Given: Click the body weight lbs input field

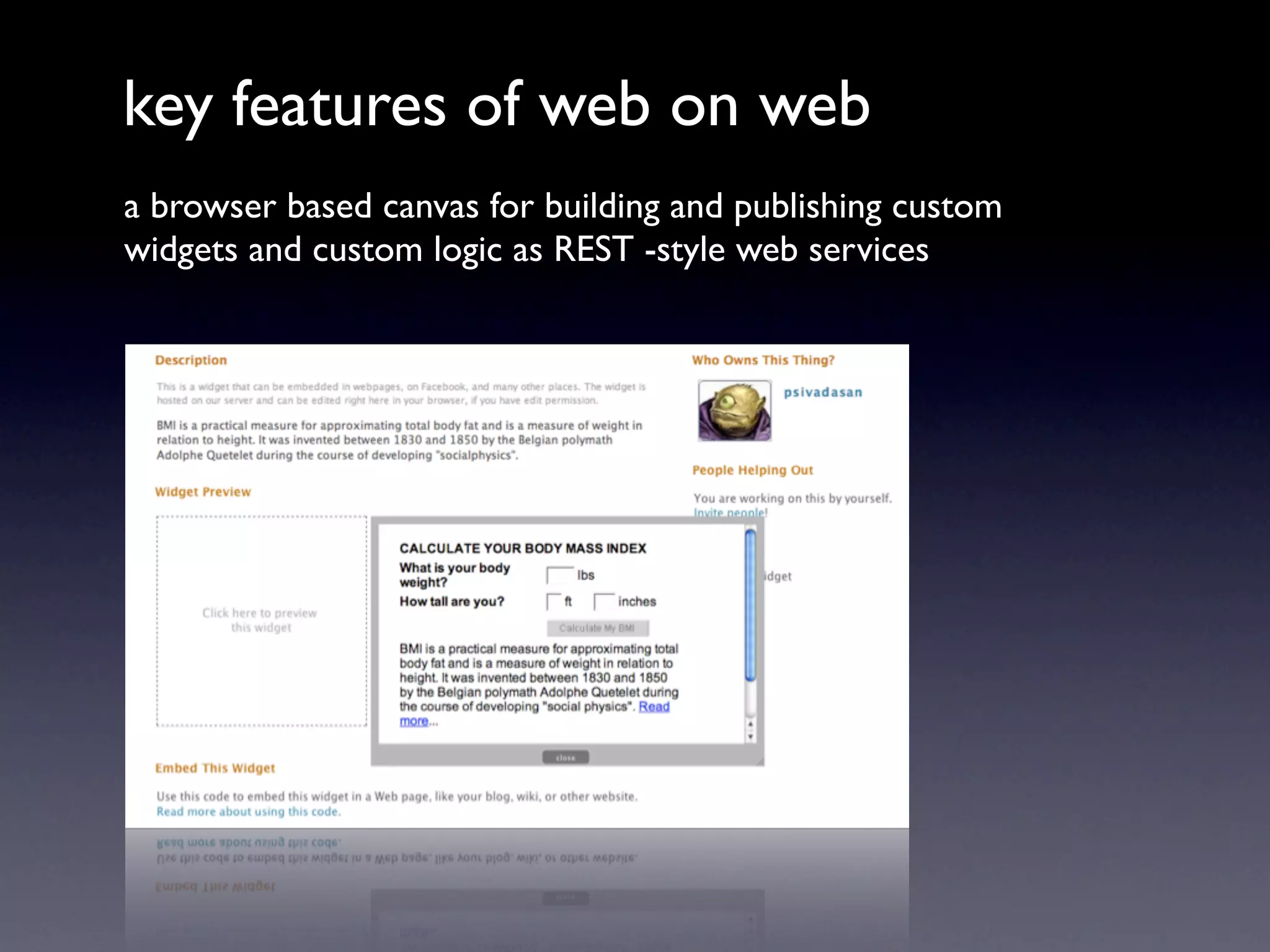Looking at the screenshot, I should [560, 575].
